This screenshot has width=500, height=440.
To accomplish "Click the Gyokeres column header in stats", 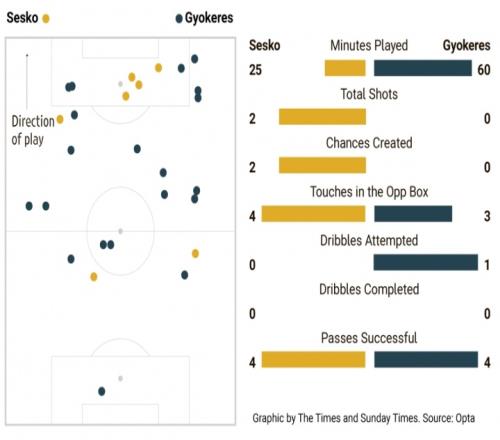I will [466, 46].
